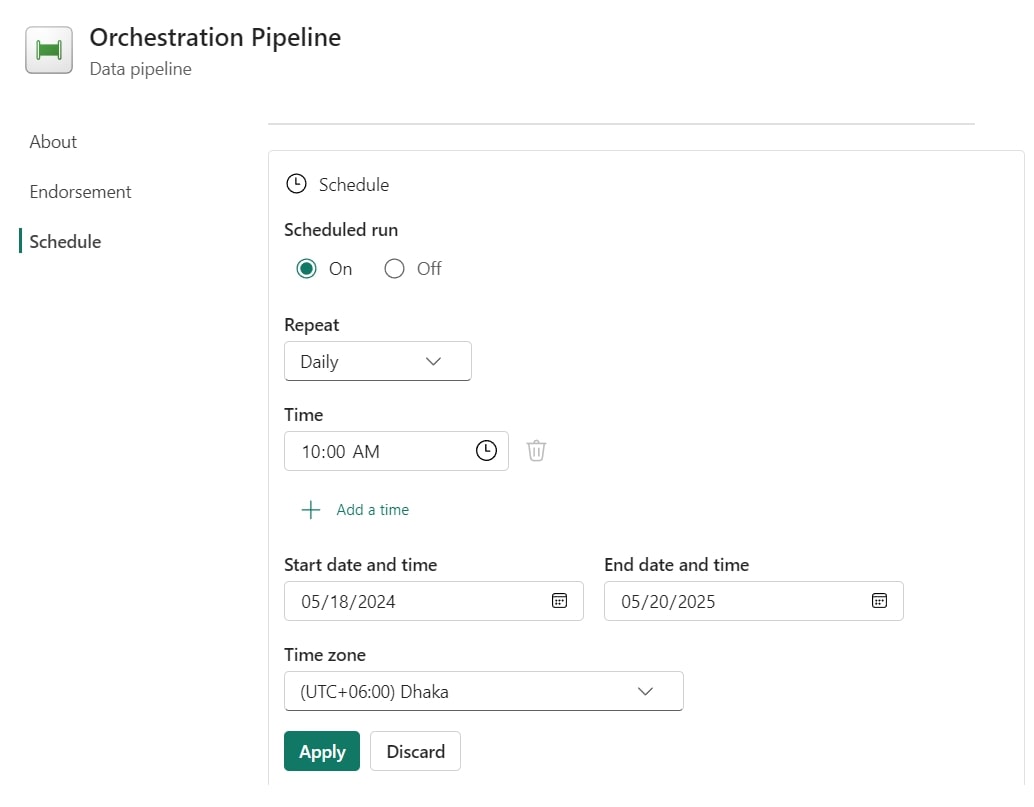Open the Start date calendar picker icon
Screen dimensions: 1034x807
coord(560,601)
